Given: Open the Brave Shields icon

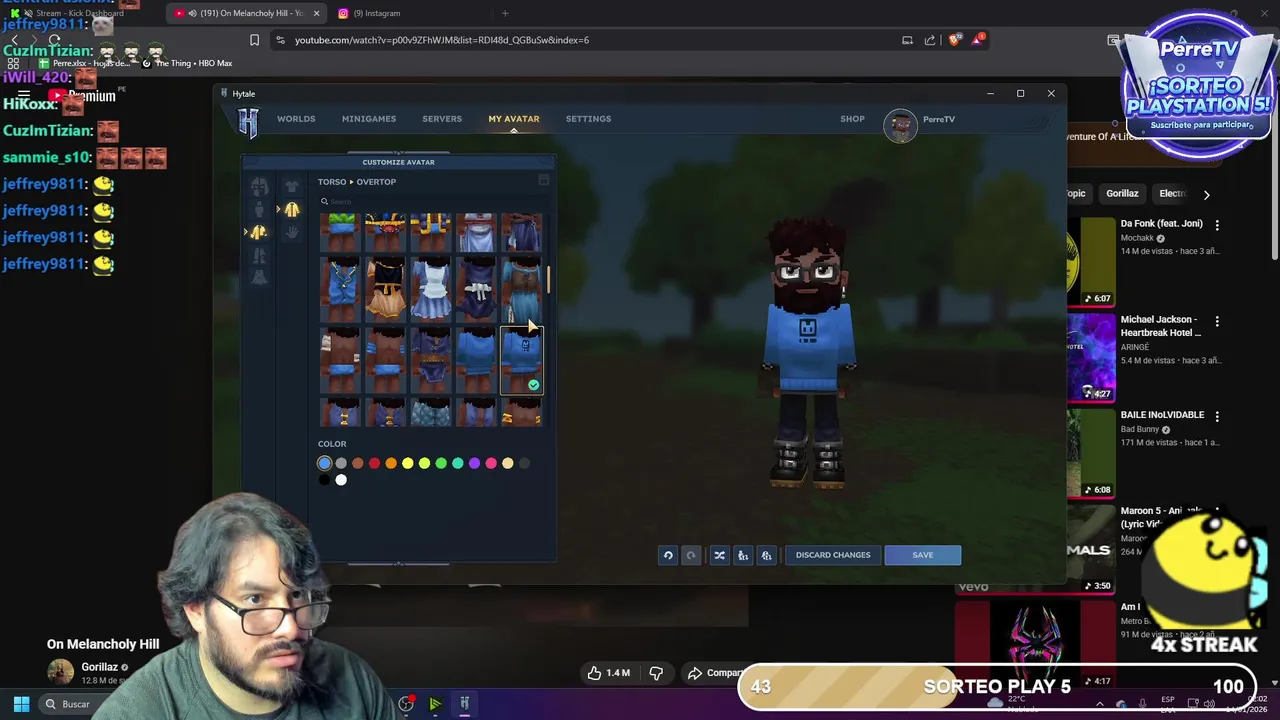Looking at the screenshot, I should click(x=955, y=40).
